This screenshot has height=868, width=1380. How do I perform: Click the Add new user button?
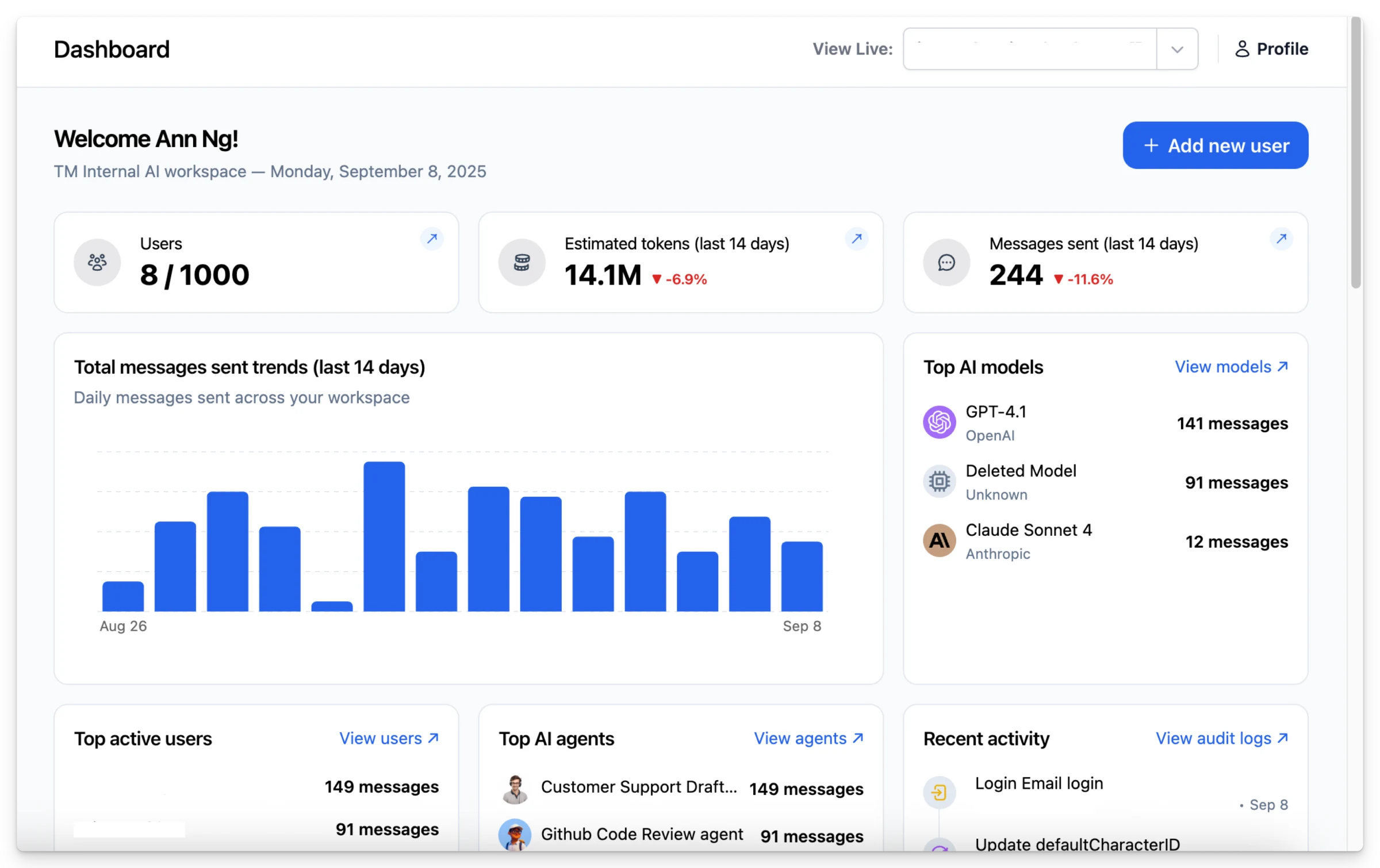pyautogui.click(x=1216, y=145)
